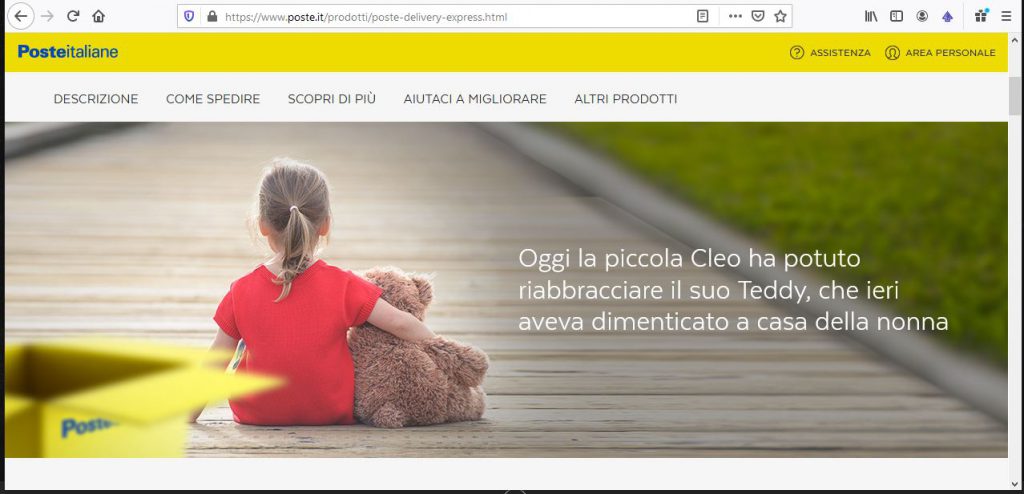
Task: Go back with the browser back arrow
Action: tap(21, 16)
